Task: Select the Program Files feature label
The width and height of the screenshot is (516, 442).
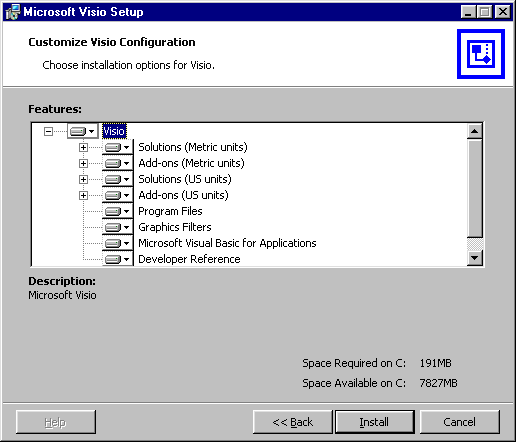Action: click(170, 211)
